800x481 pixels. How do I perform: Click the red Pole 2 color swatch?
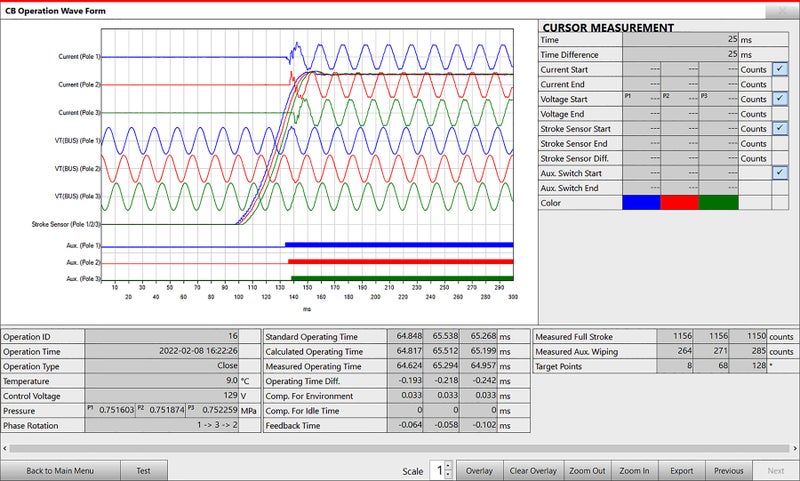click(680, 202)
